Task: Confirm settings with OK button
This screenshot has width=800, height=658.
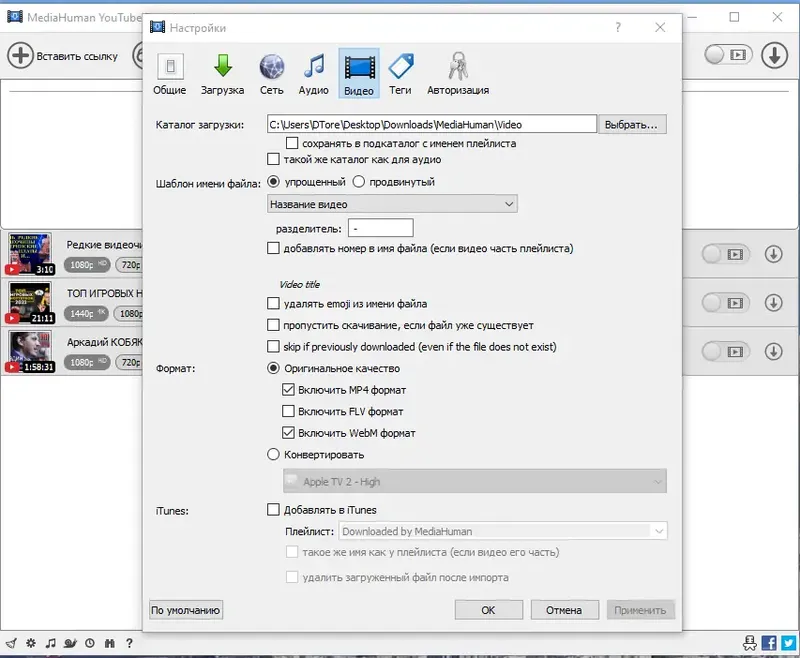Action: point(489,610)
